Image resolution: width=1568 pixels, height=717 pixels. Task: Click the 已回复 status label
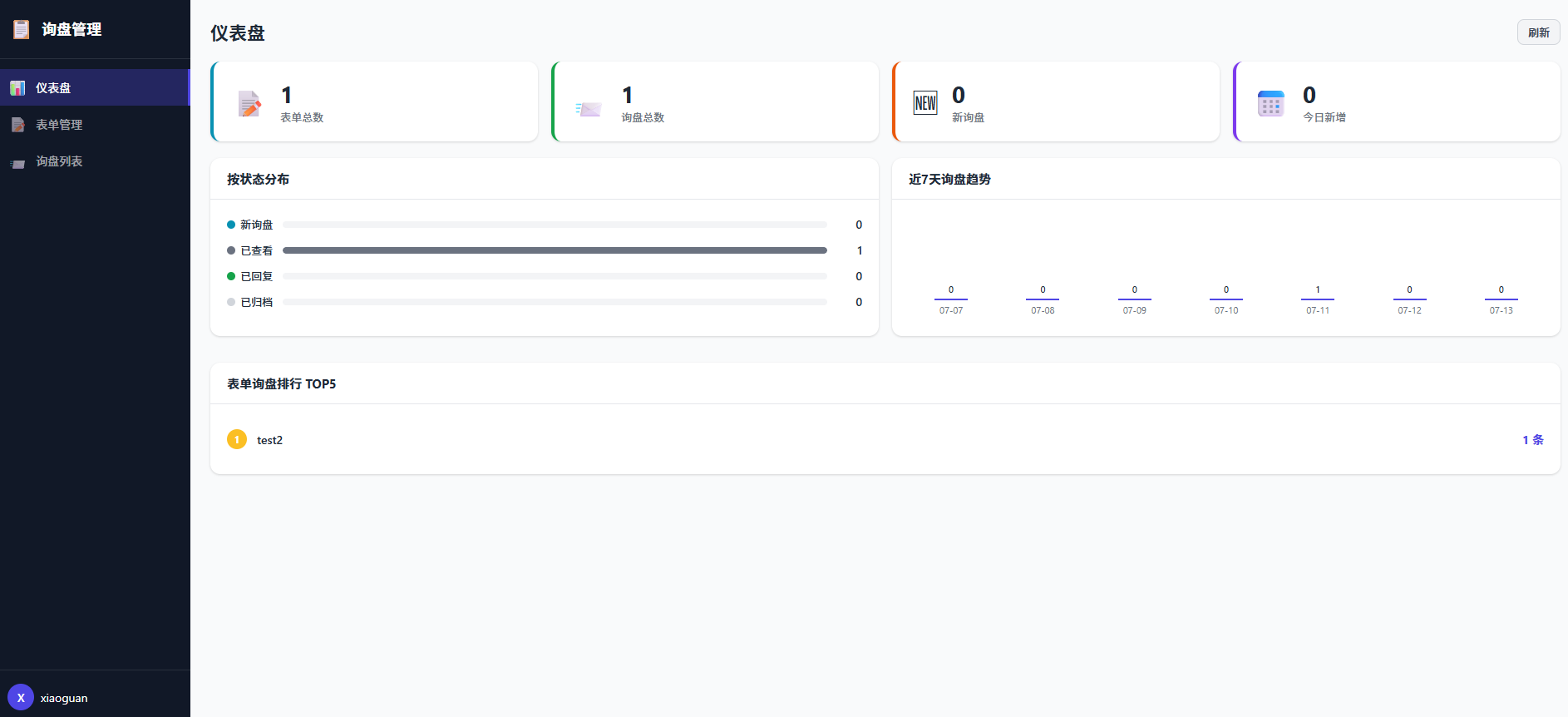pos(256,276)
